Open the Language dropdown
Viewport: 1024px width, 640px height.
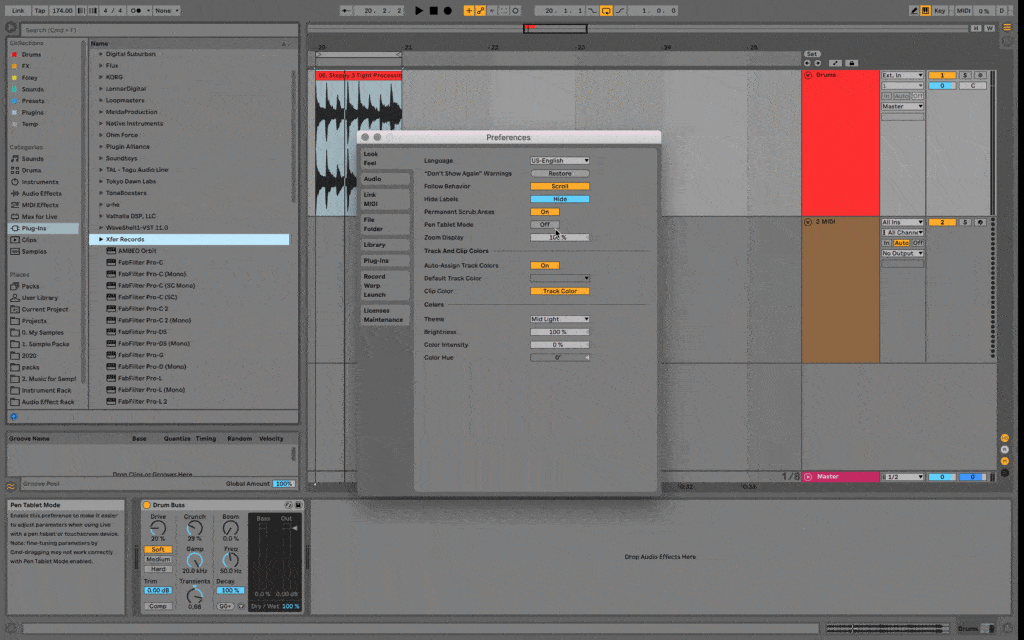(x=560, y=161)
